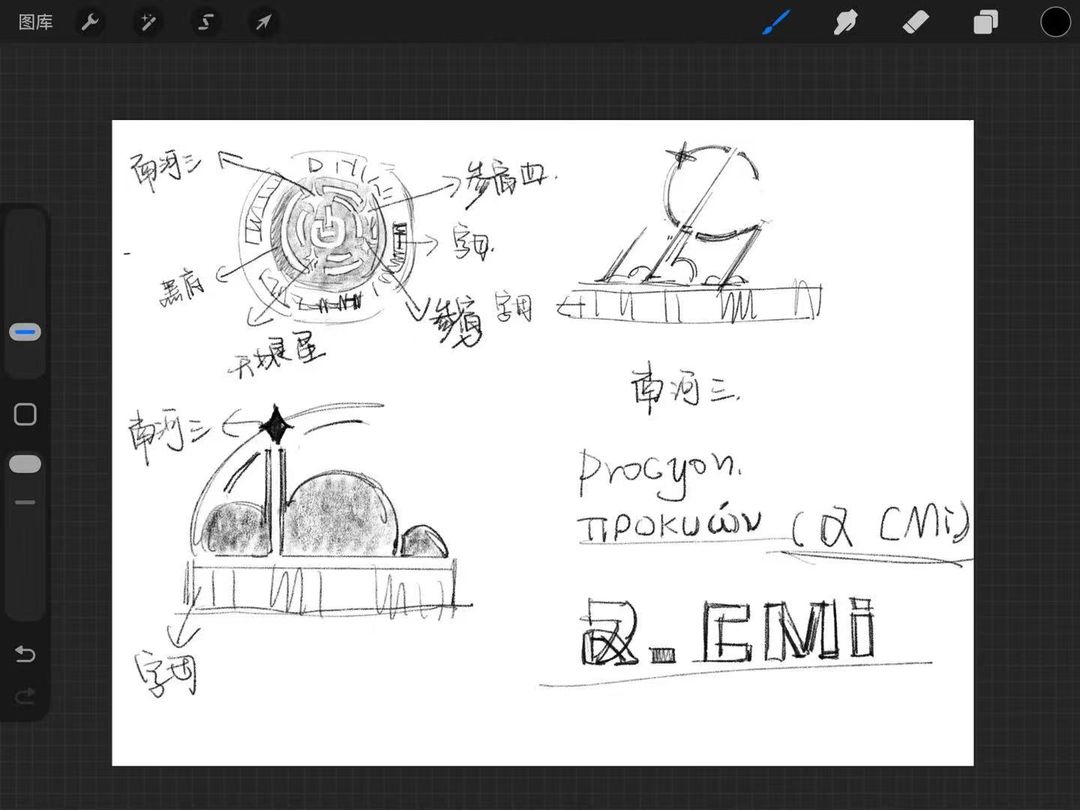The image size is (1080, 810).
Task: Select the Brush tool
Action: click(776, 22)
